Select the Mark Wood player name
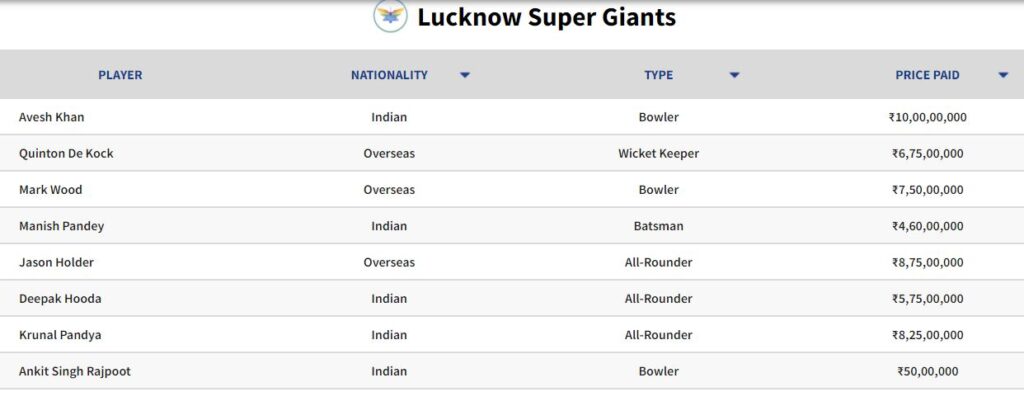This screenshot has width=1024, height=406. tap(50, 190)
